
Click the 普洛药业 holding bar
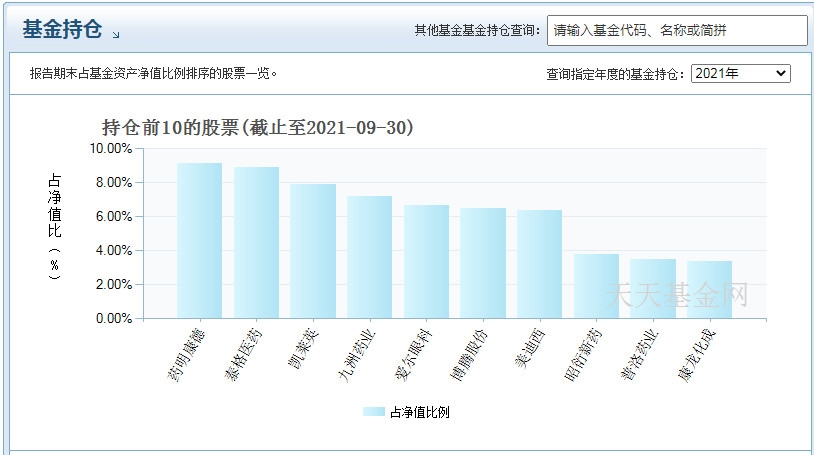tap(652, 289)
